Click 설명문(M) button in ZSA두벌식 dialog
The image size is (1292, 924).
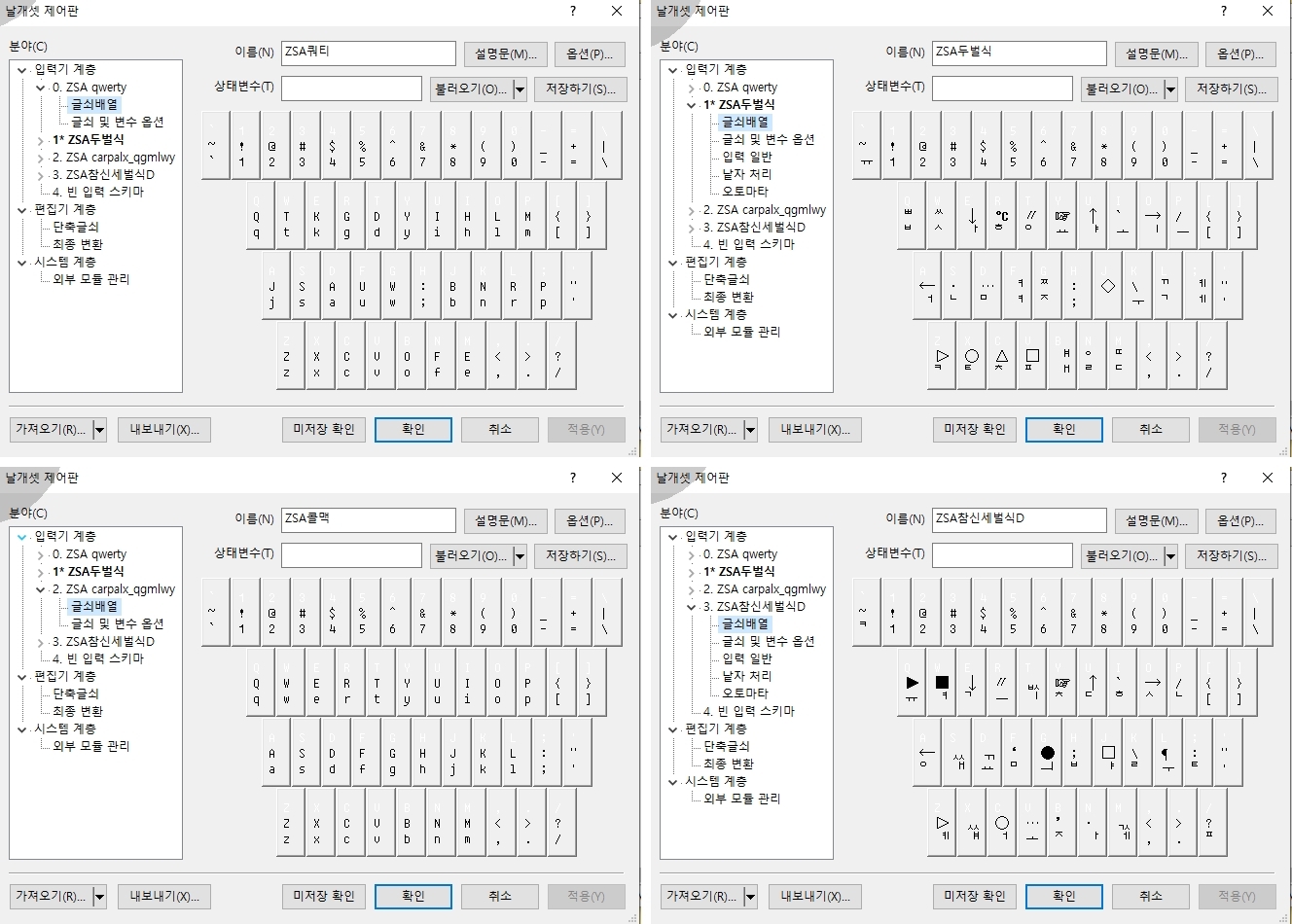(1156, 53)
